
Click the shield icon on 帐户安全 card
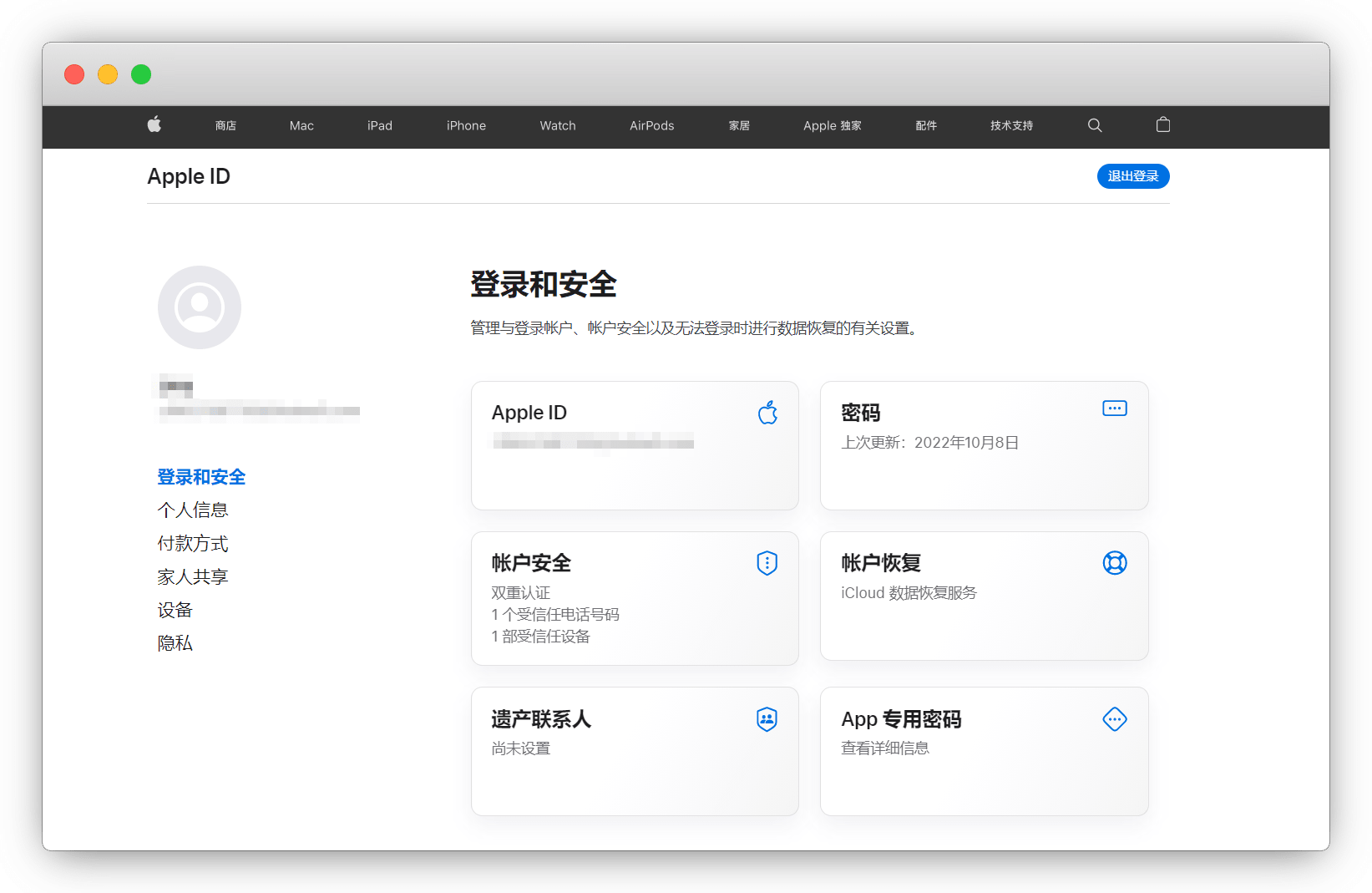[x=767, y=563]
